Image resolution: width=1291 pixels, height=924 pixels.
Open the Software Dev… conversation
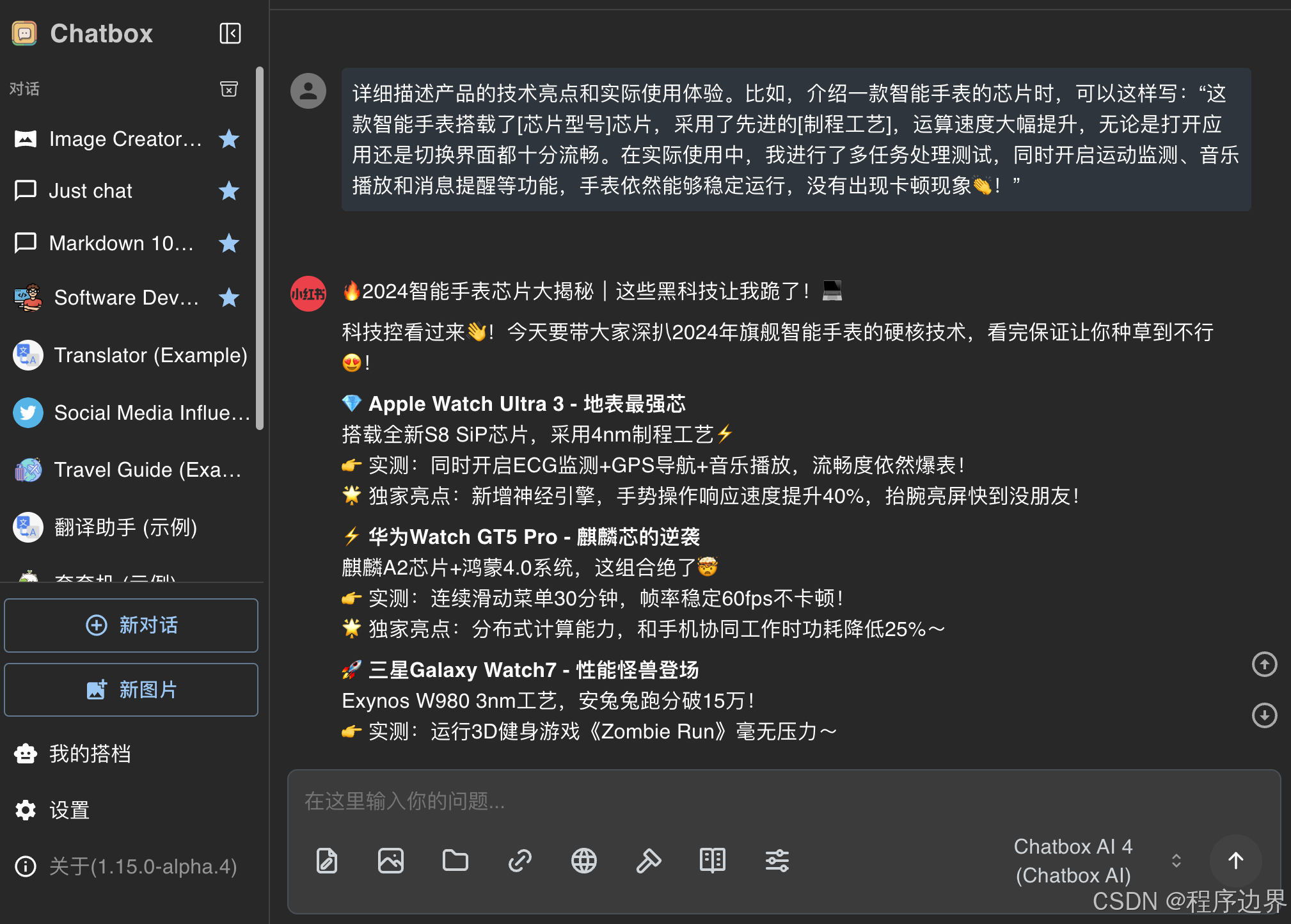(128, 298)
